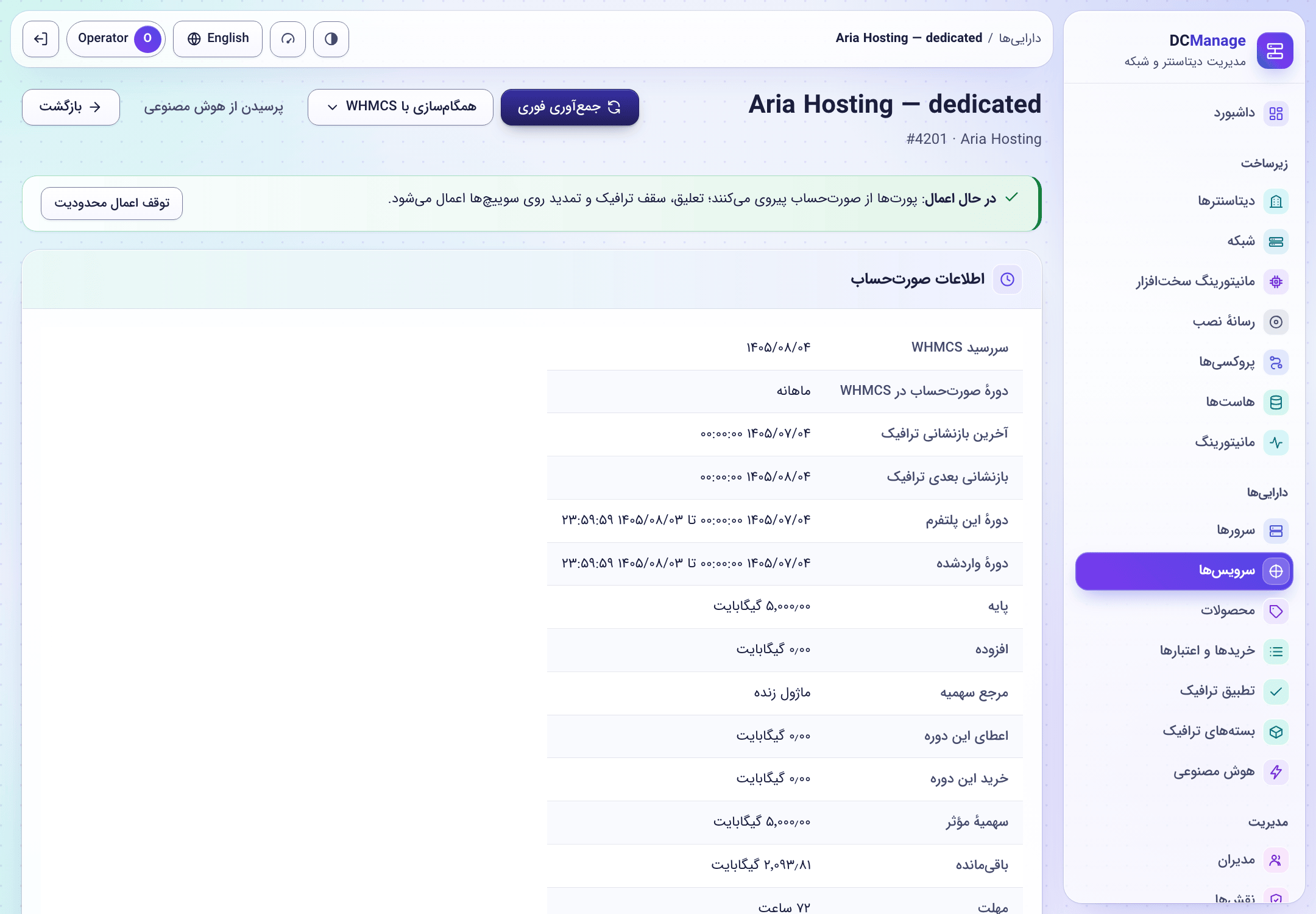Open دیتاسنترها menu label
The width and height of the screenshot is (1316, 914).
(1226, 200)
